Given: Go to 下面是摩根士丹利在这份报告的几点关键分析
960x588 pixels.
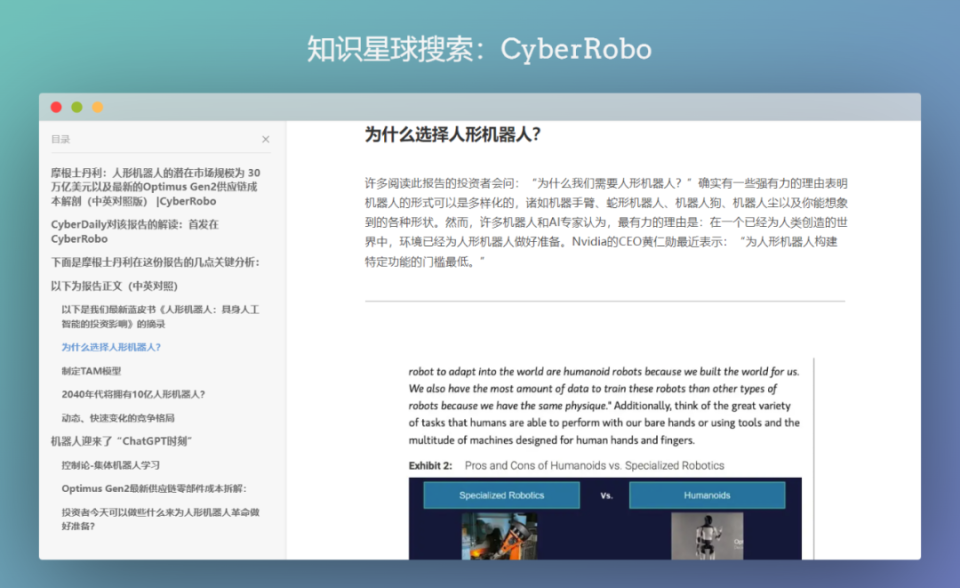Looking at the screenshot, I should pos(155,262).
